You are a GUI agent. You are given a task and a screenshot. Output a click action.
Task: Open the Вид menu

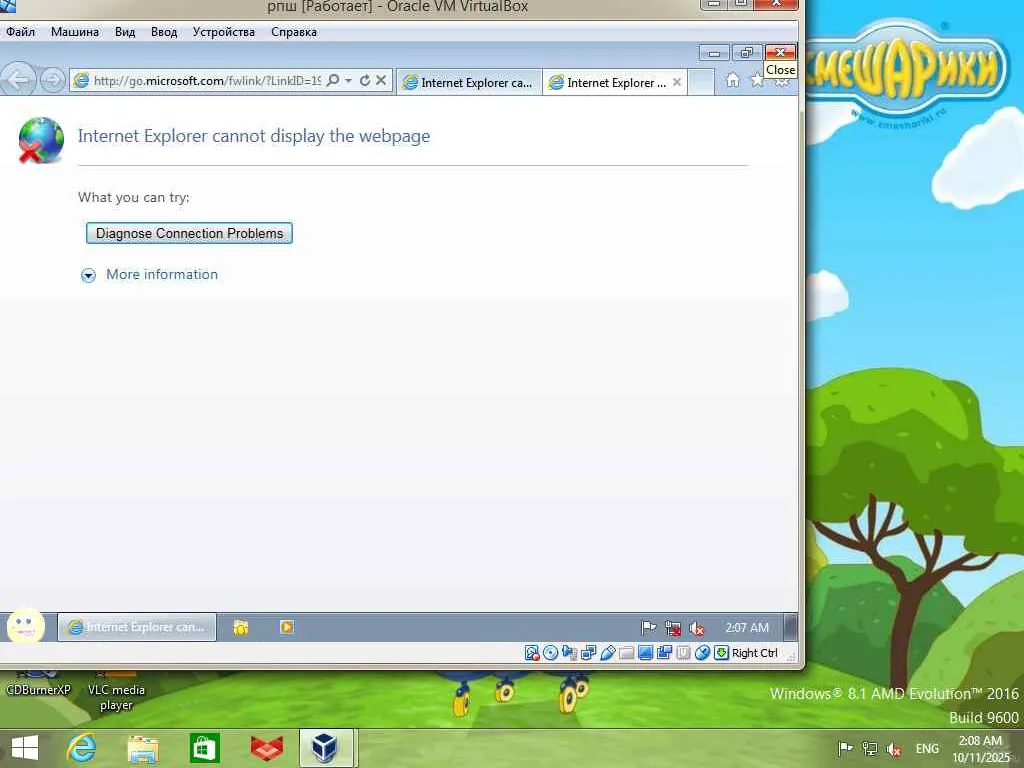(125, 32)
